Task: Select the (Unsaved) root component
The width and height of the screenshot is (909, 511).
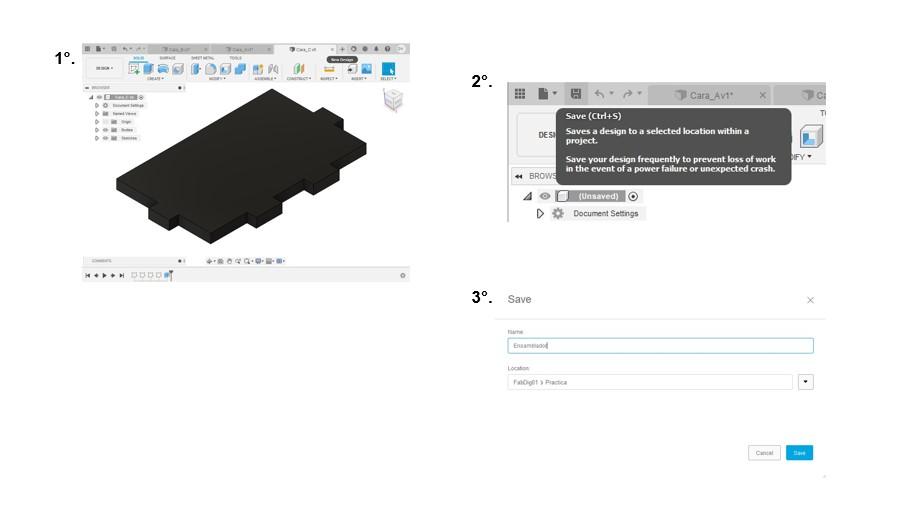Action: 590,197
